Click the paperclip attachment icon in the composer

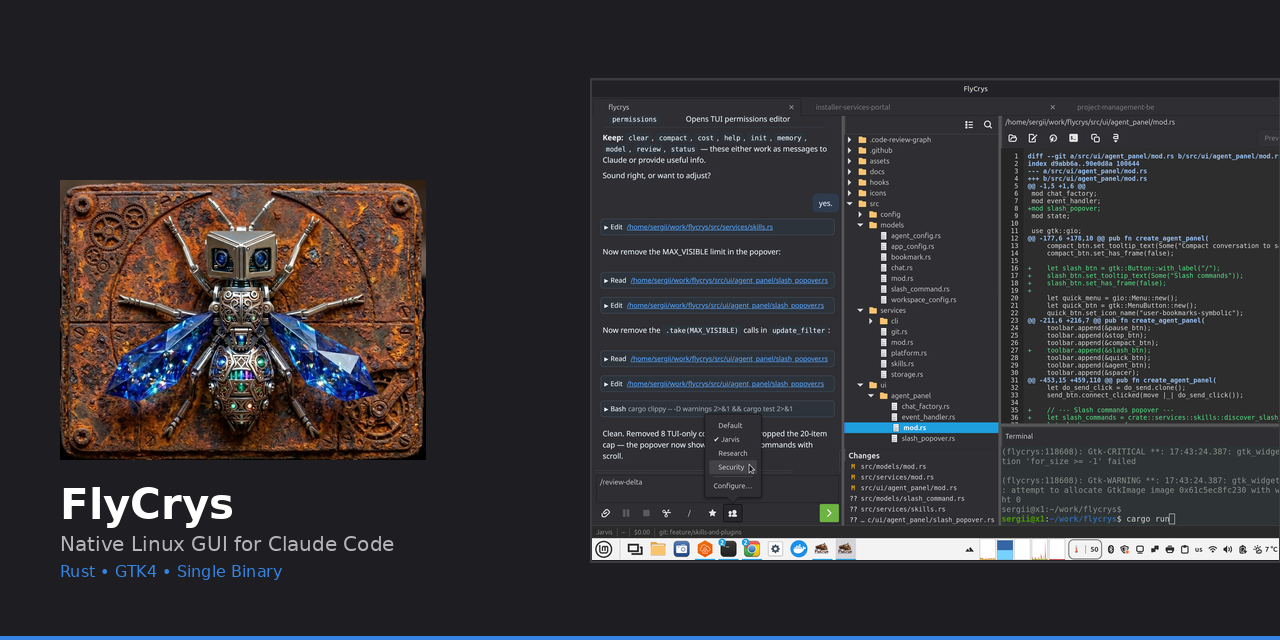coord(605,513)
